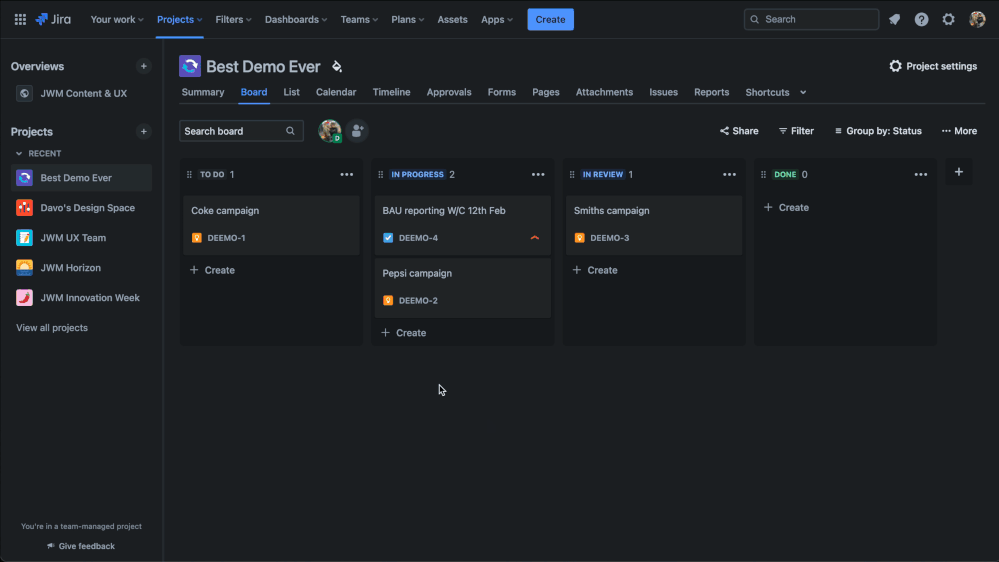999x562 pixels.
Task: Open the Group by: Status dropdown
Action: (878, 131)
